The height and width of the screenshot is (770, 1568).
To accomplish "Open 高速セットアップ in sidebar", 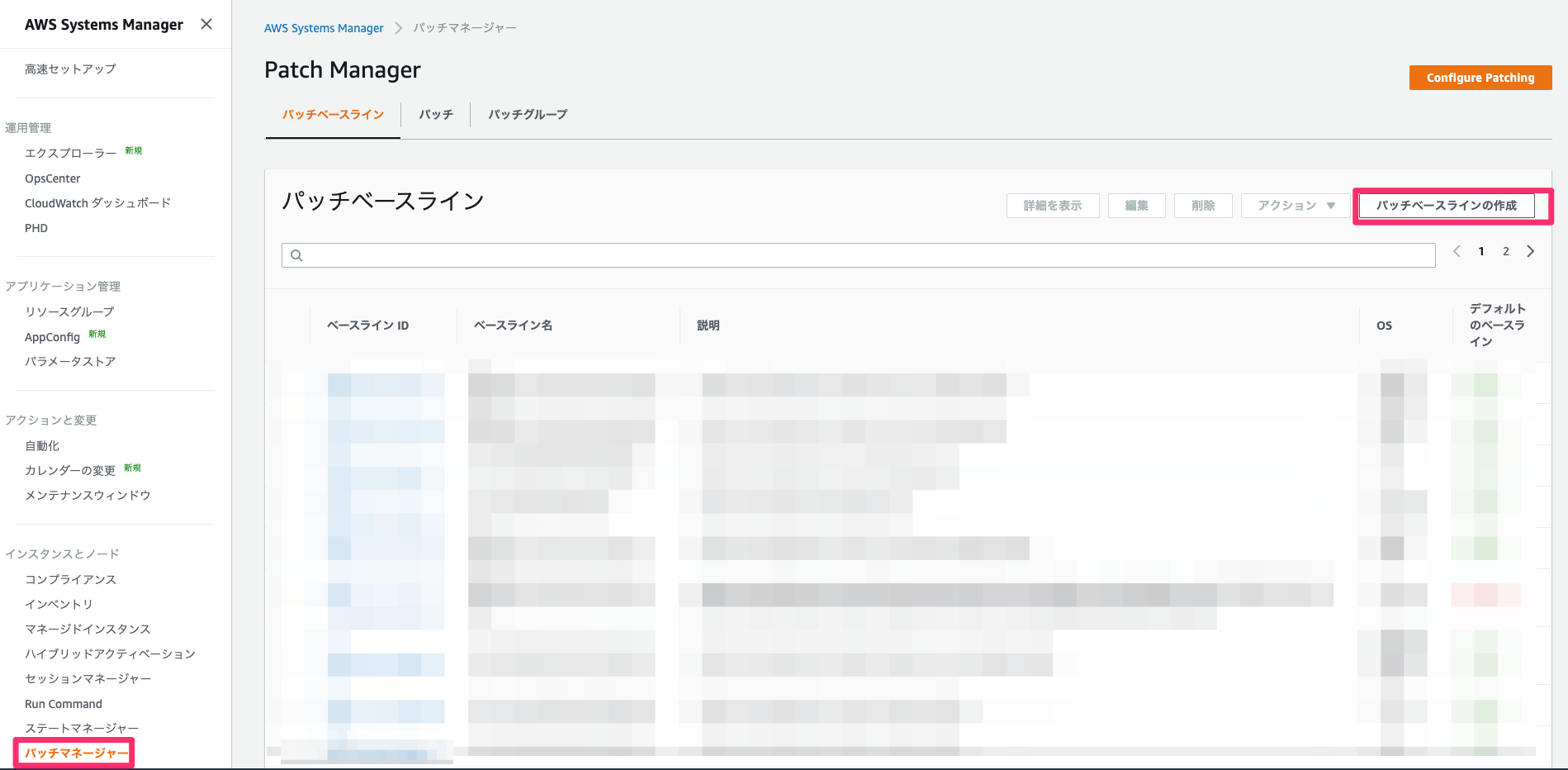I will (x=70, y=69).
